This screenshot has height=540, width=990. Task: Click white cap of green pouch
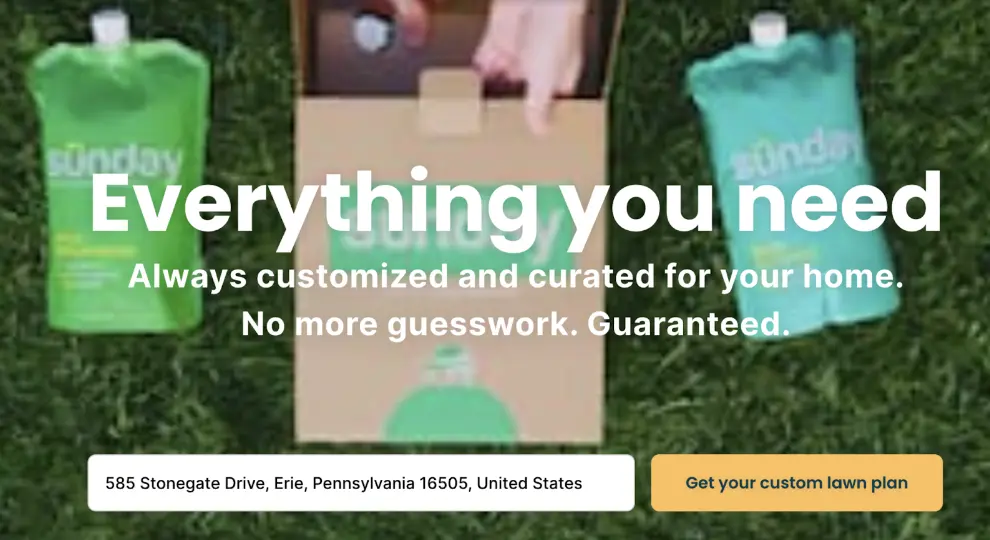110,28
